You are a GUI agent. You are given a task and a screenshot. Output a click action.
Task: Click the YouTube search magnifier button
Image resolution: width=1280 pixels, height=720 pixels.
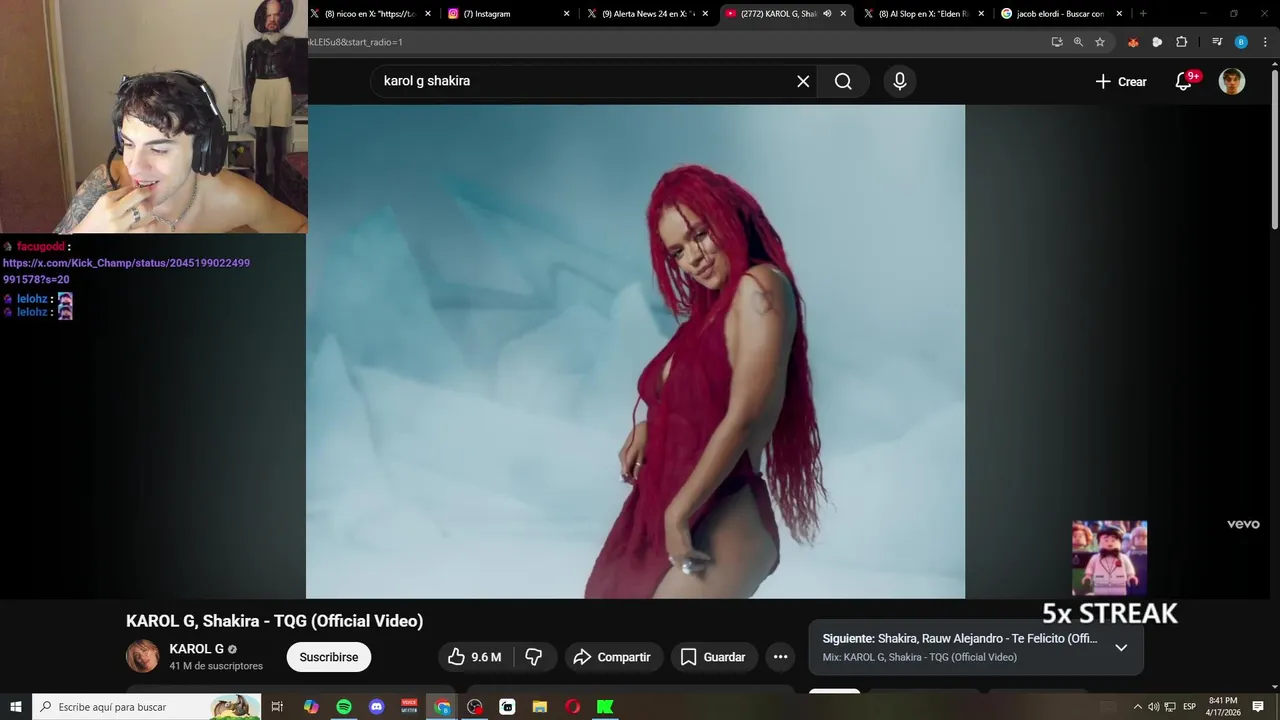[x=843, y=81]
